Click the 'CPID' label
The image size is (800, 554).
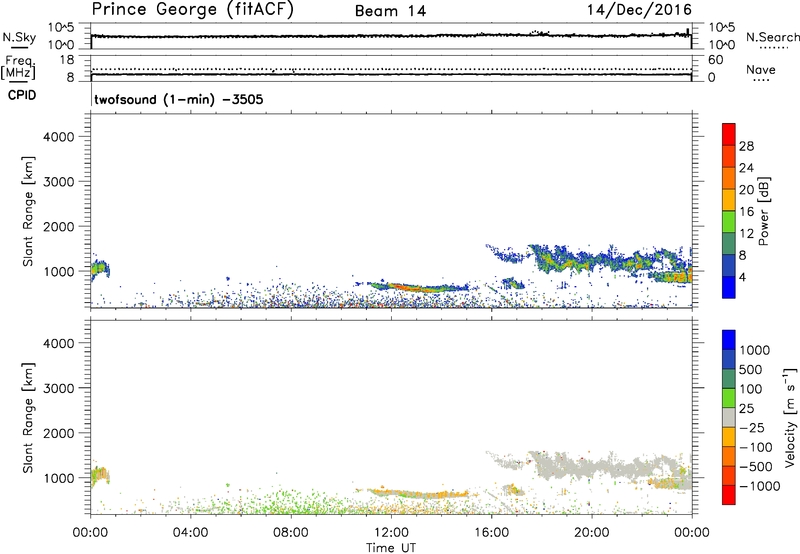tap(22, 95)
